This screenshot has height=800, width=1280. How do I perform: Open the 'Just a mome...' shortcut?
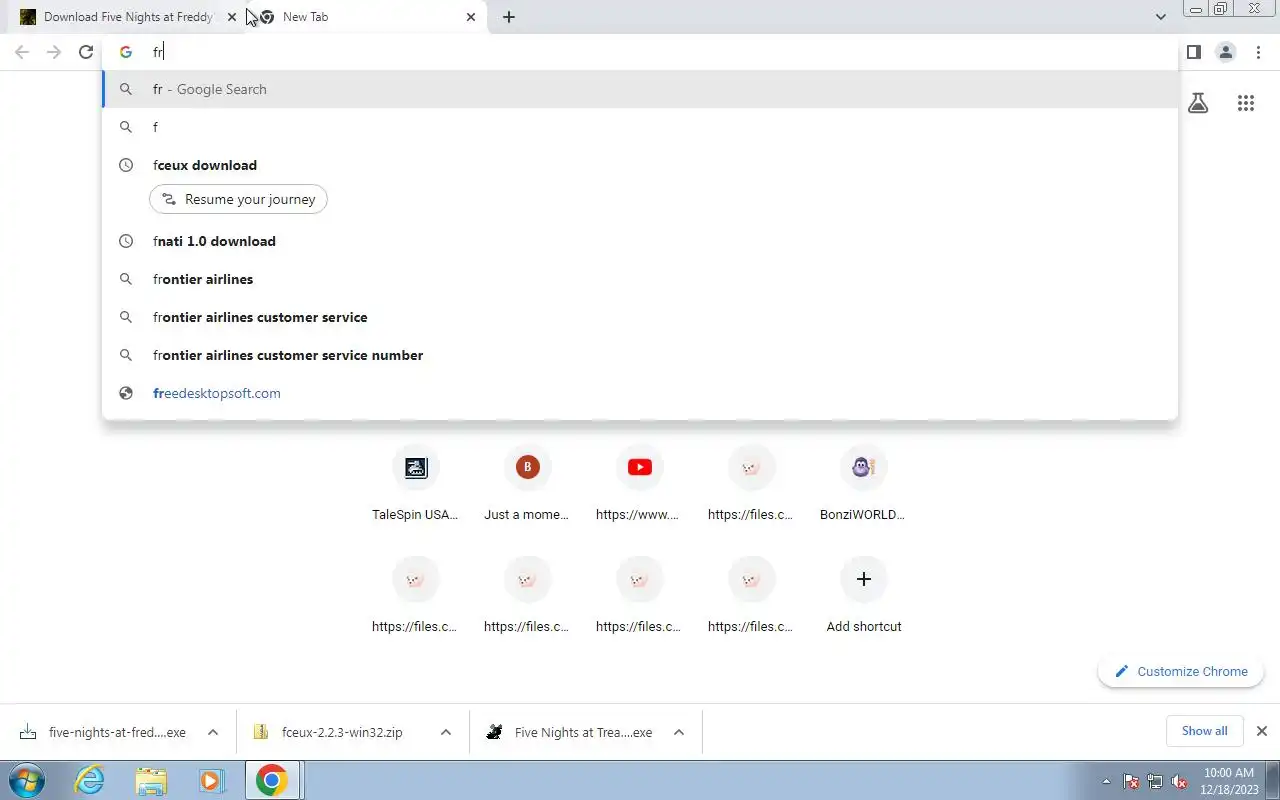pos(527,483)
